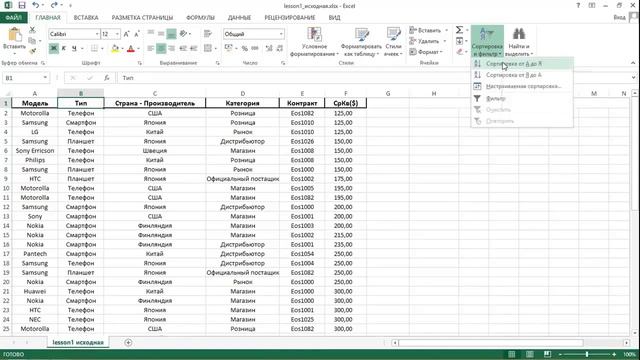Click the Clear eraser icon
Viewport: 640px width, 360px height.
coord(460,51)
